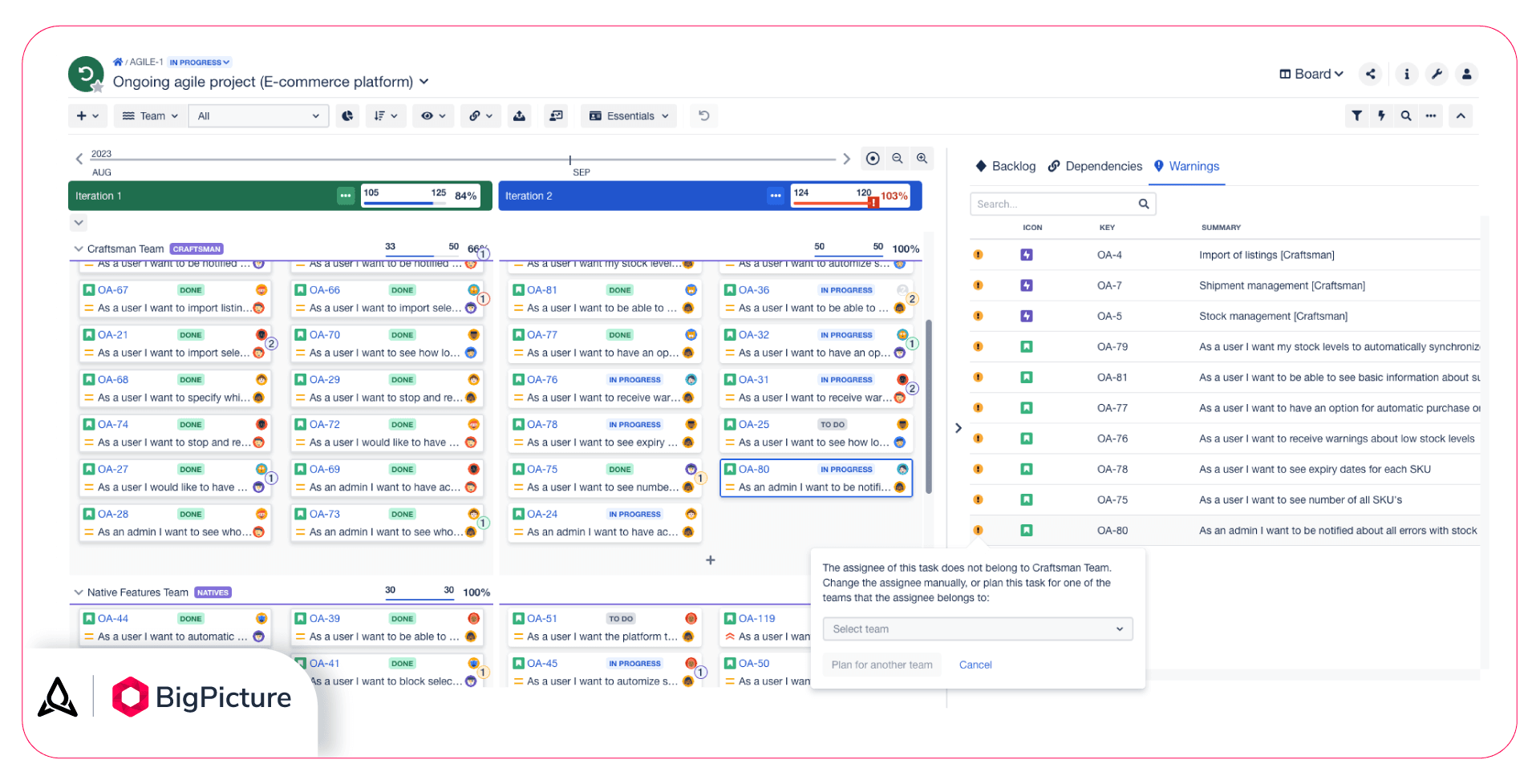1540x784 pixels.
Task: Collapse the Native Features Team row
Action: tap(79, 592)
